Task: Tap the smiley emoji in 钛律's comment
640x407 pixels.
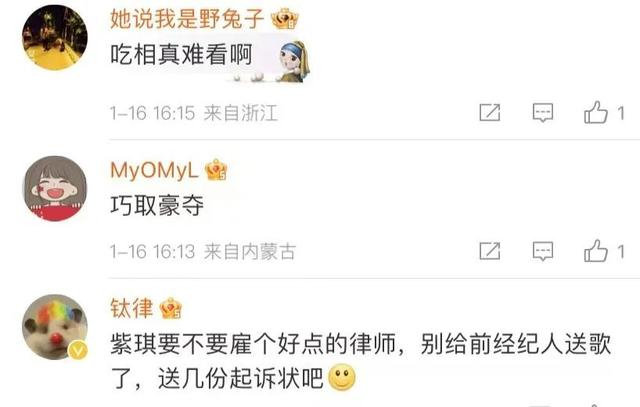Action: pos(342,377)
